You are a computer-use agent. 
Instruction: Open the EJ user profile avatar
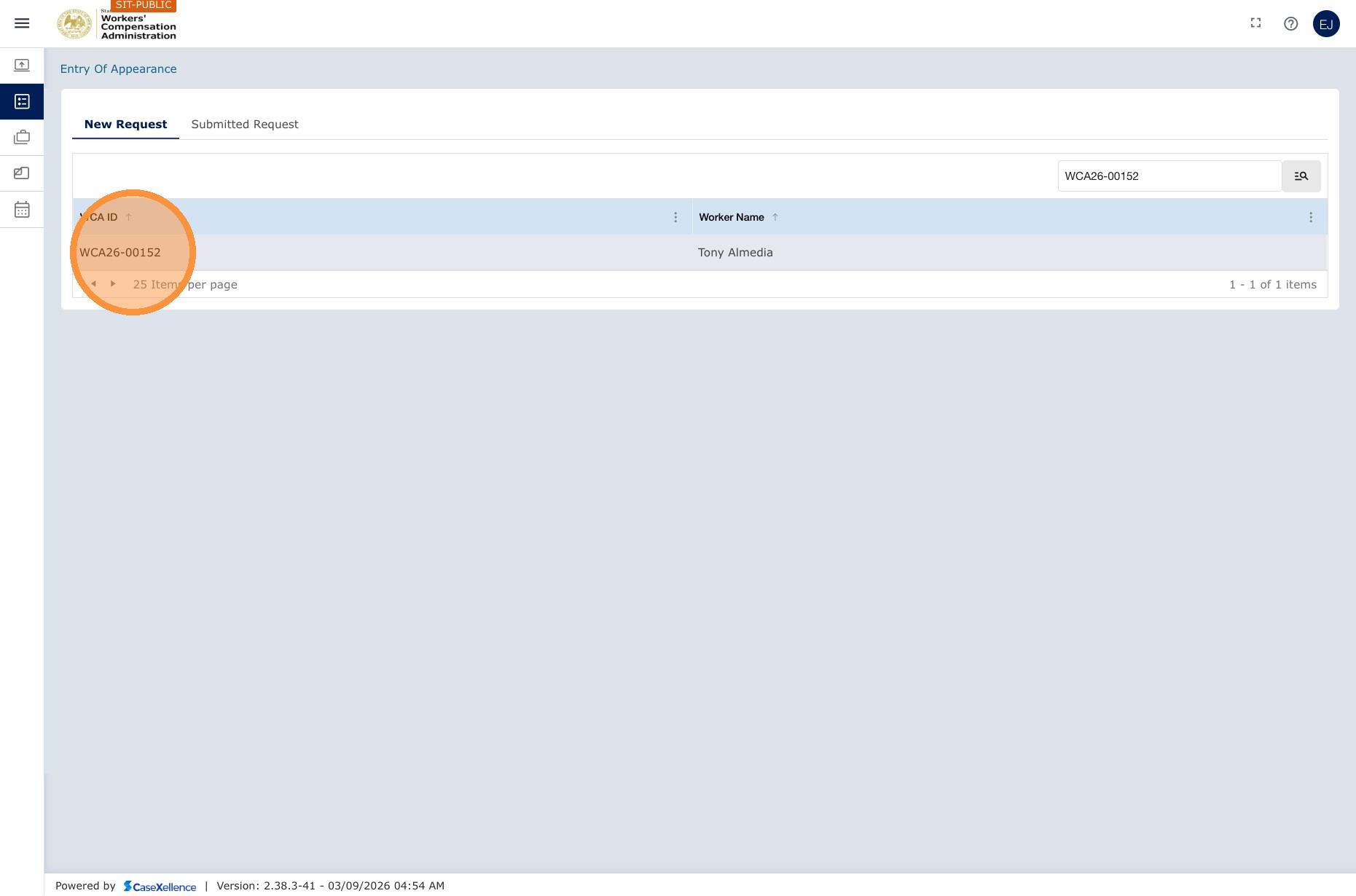1326,23
